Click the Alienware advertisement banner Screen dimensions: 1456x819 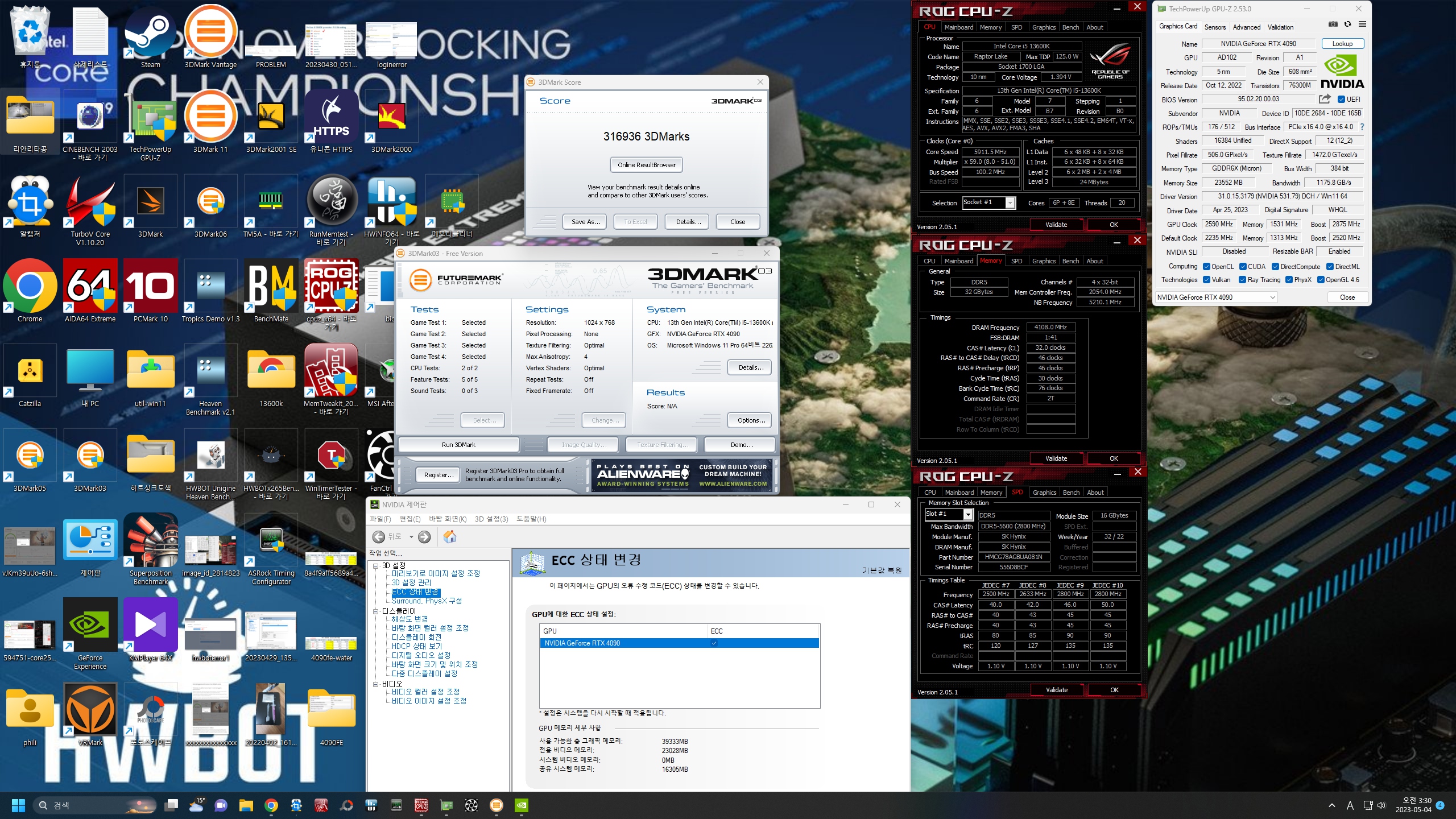pyautogui.click(x=682, y=475)
